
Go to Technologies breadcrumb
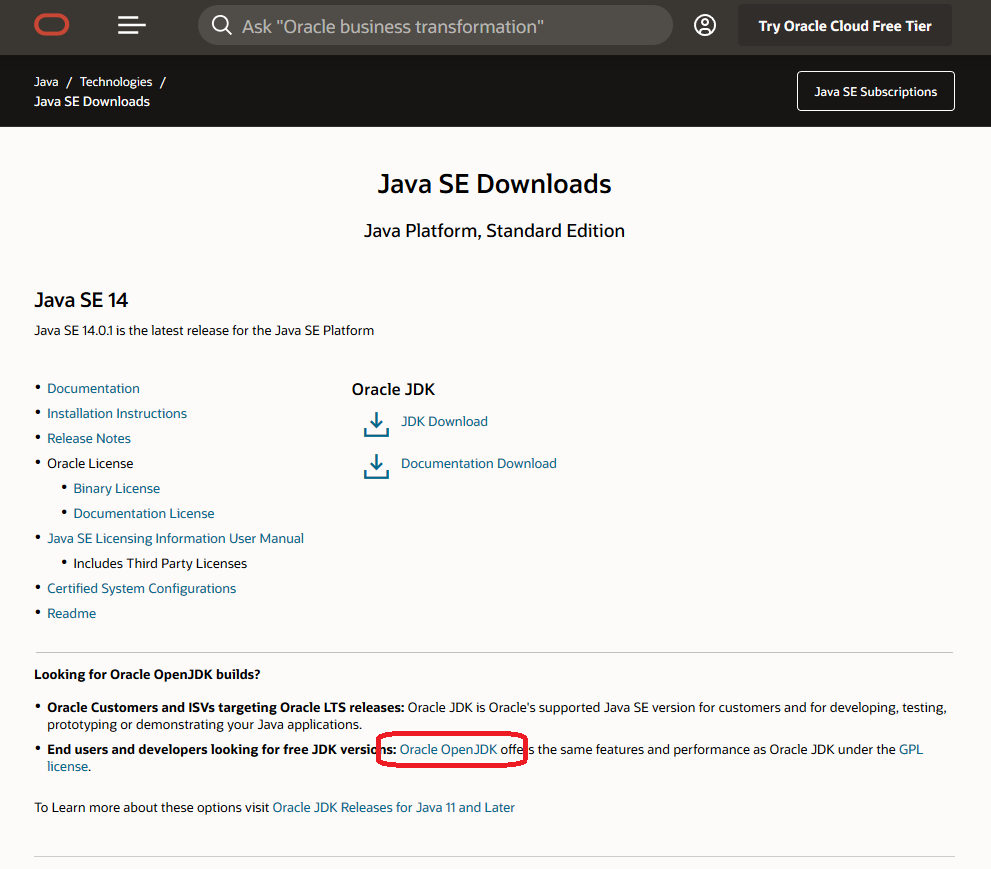click(x=116, y=82)
